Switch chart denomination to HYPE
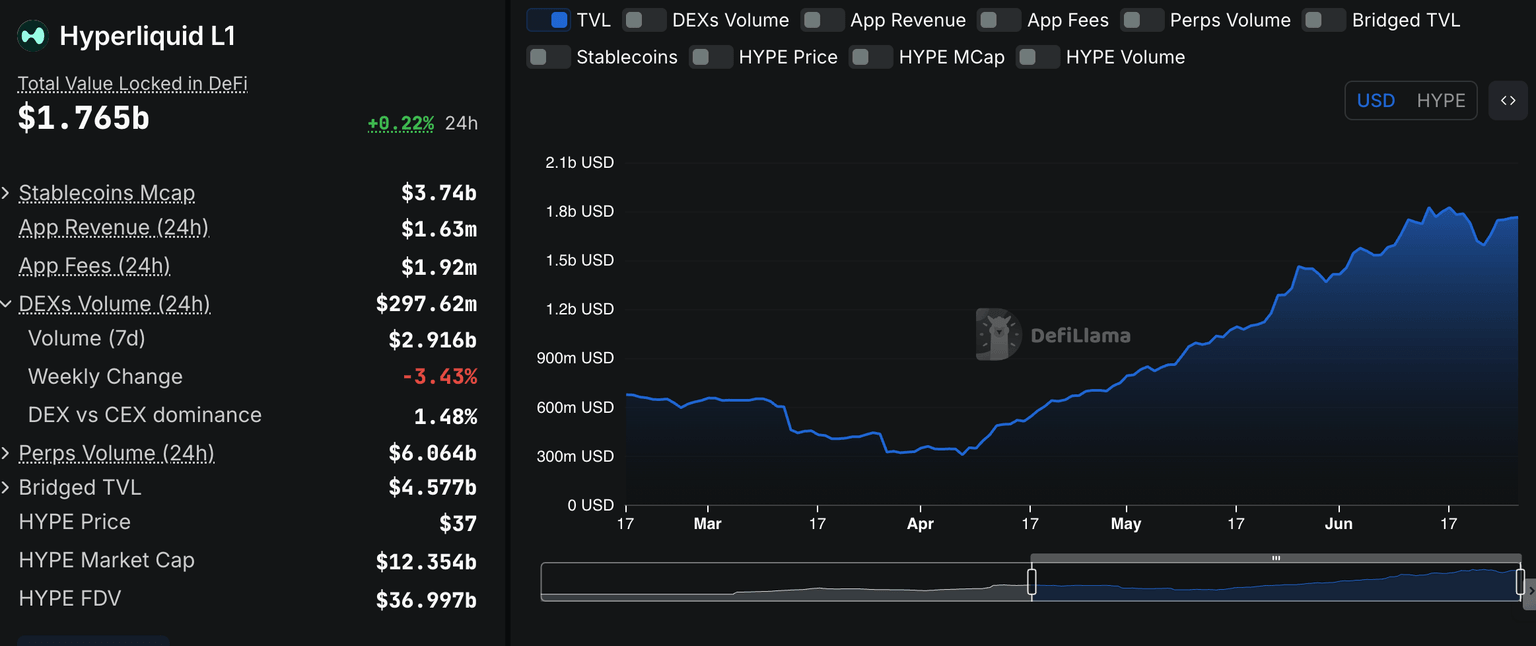Screen dimensions: 1536x646 (x=1440, y=101)
